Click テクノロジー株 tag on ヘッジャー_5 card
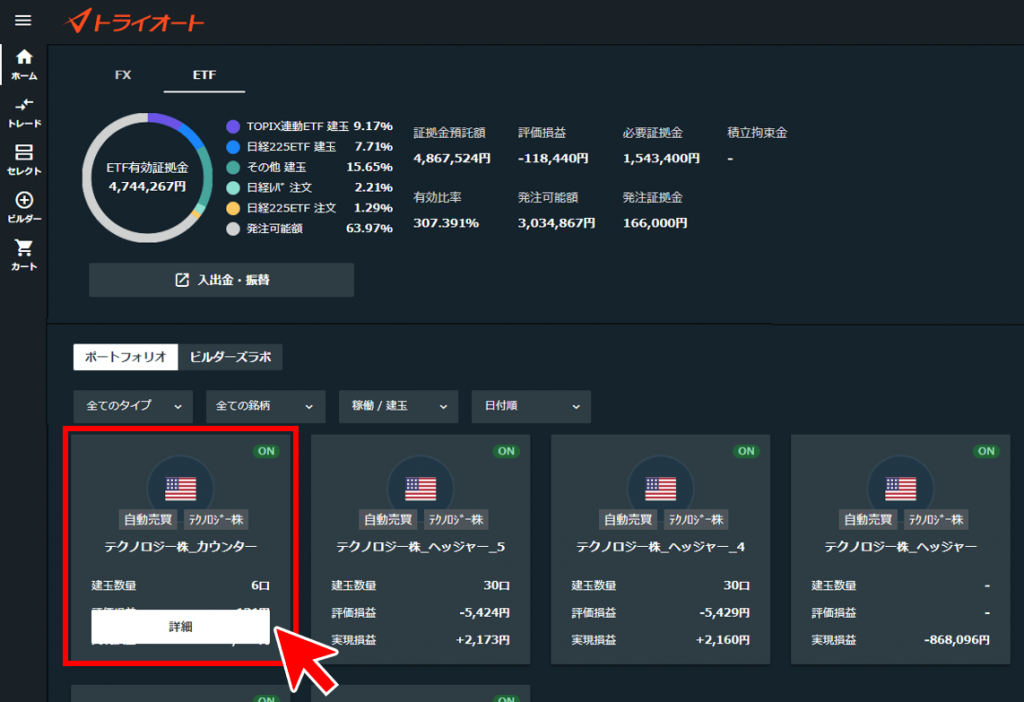Image resolution: width=1024 pixels, height=702 pixels. (456, 520)
